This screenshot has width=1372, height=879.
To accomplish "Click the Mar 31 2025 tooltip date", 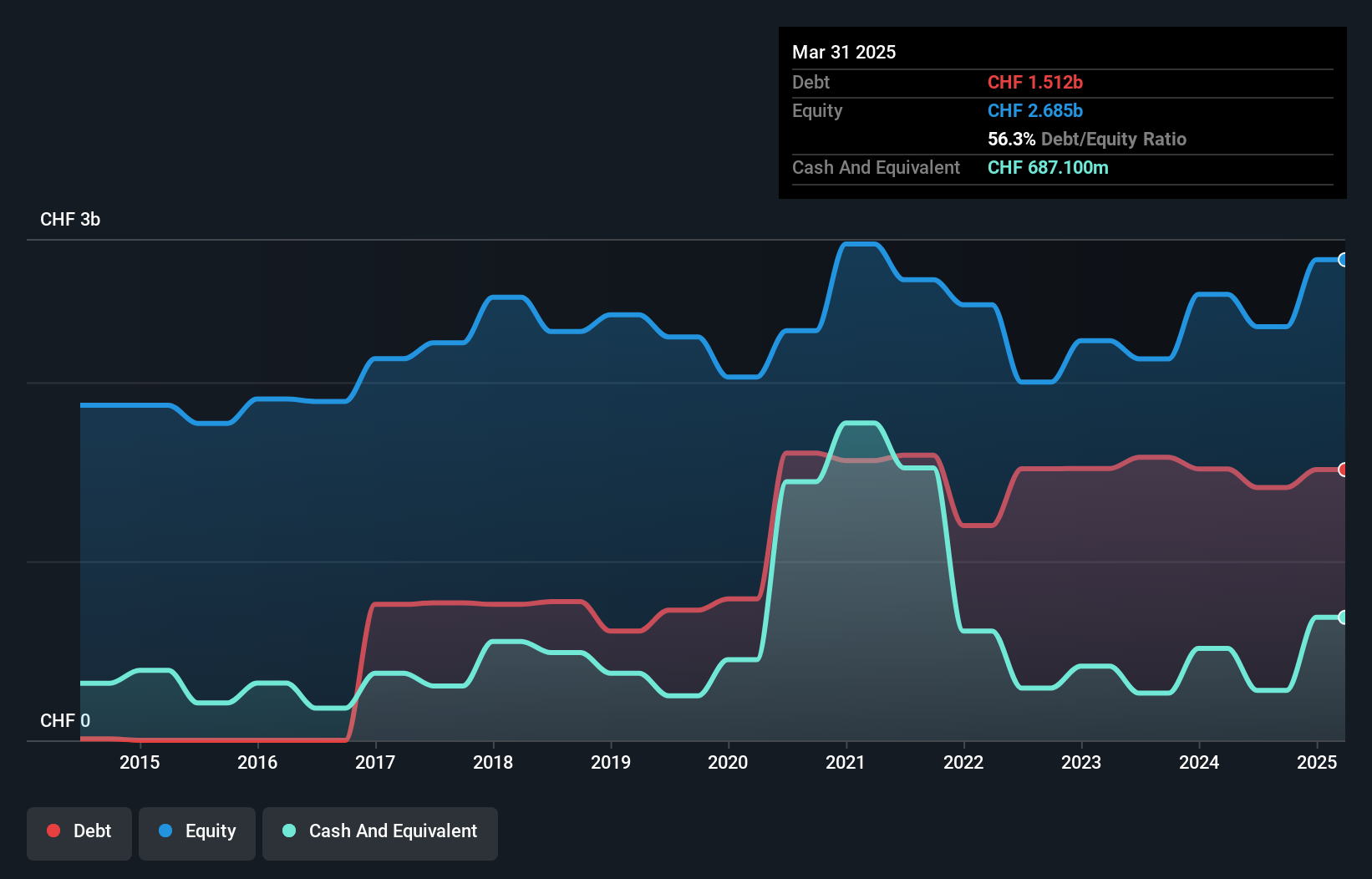I will (x=844, y=53).
